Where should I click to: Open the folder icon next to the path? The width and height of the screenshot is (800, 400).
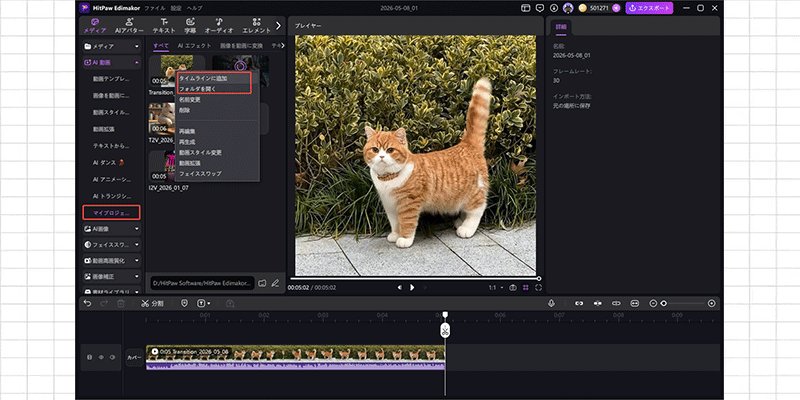262,283
